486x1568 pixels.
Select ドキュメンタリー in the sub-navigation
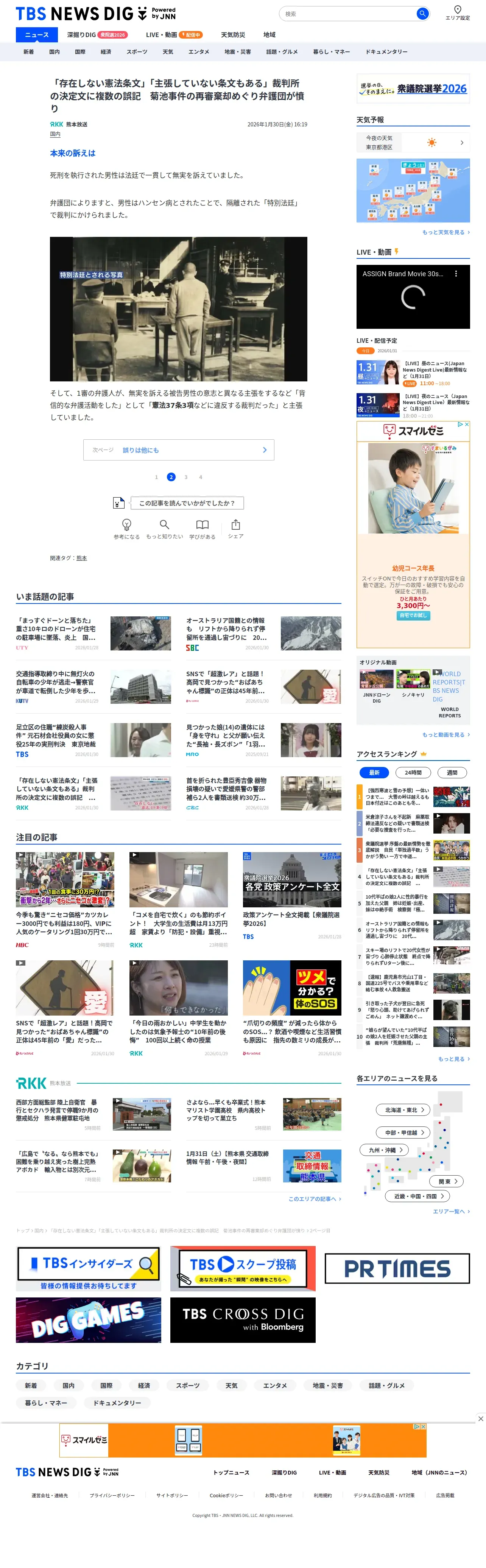click(x=386, y=52)
